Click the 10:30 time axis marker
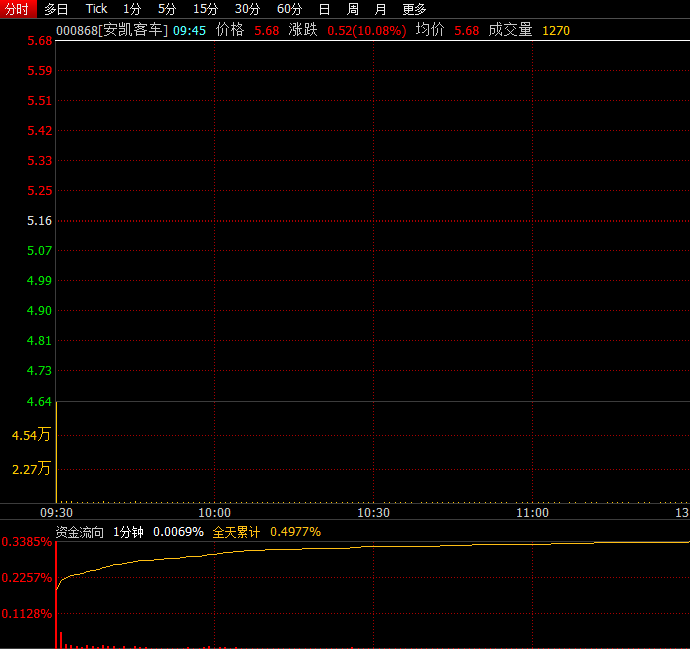690x649 pixels. click(x=373, y=513)
